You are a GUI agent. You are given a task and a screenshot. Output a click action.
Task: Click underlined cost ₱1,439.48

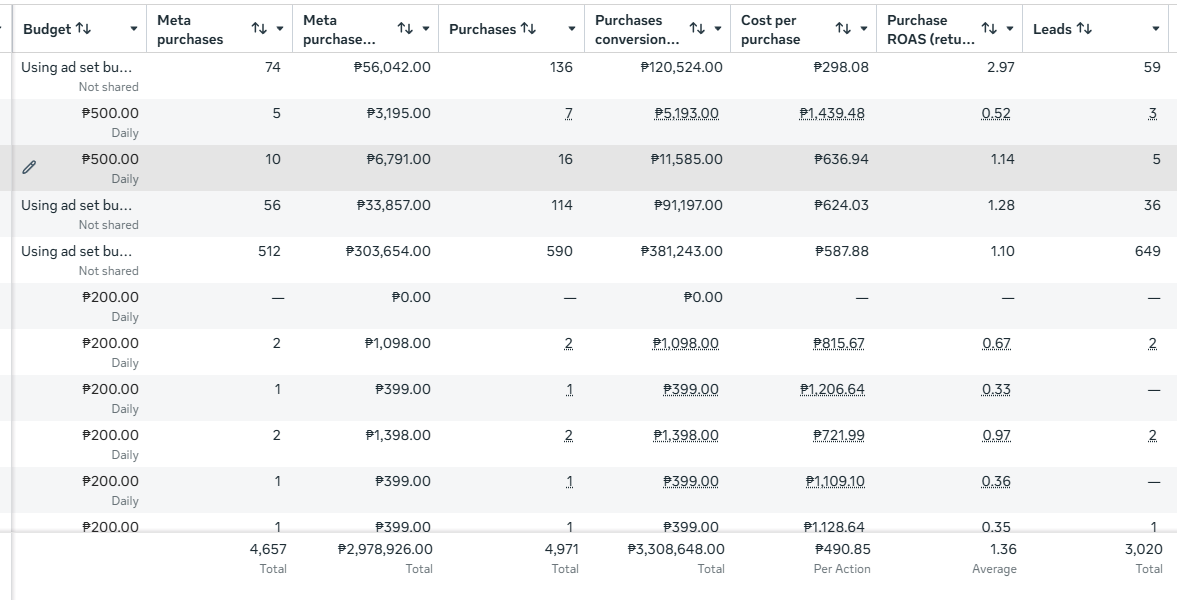point(832,113)
